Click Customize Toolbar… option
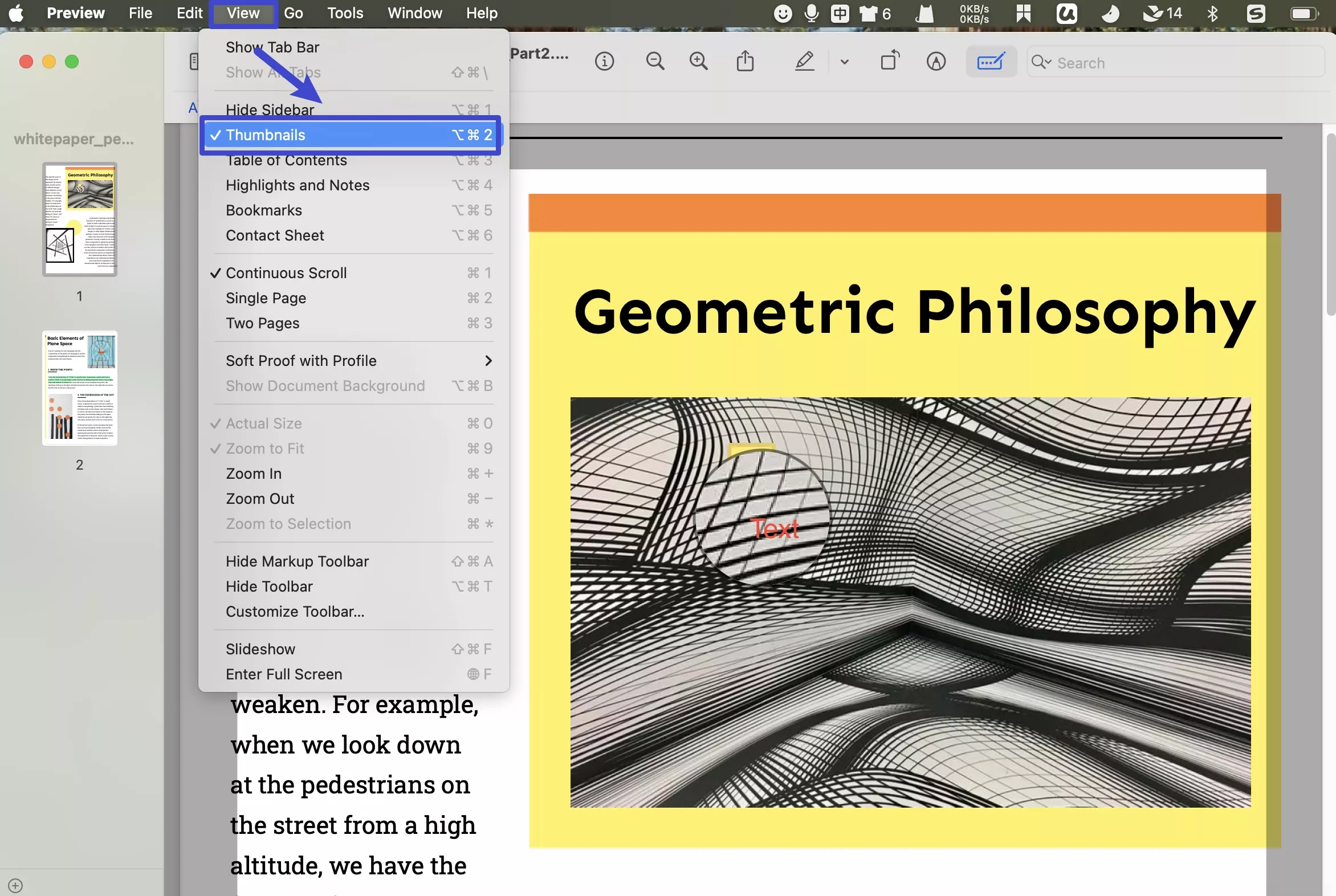The width and height of the screenshot is (1336, 896). (295, 612)
